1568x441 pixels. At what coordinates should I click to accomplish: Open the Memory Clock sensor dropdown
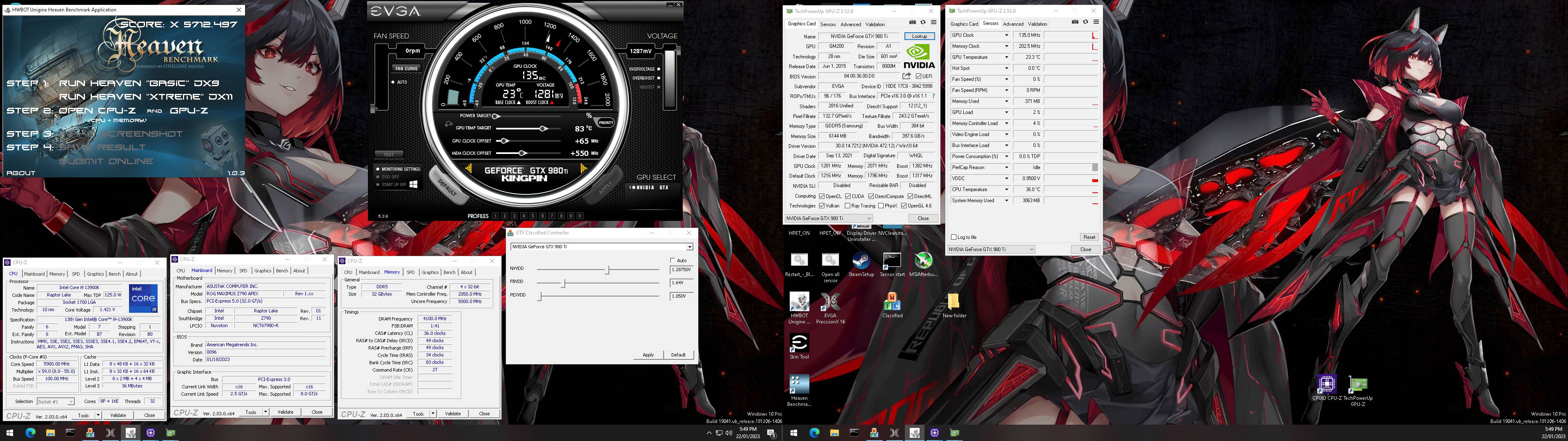(x=1006, y=46)
